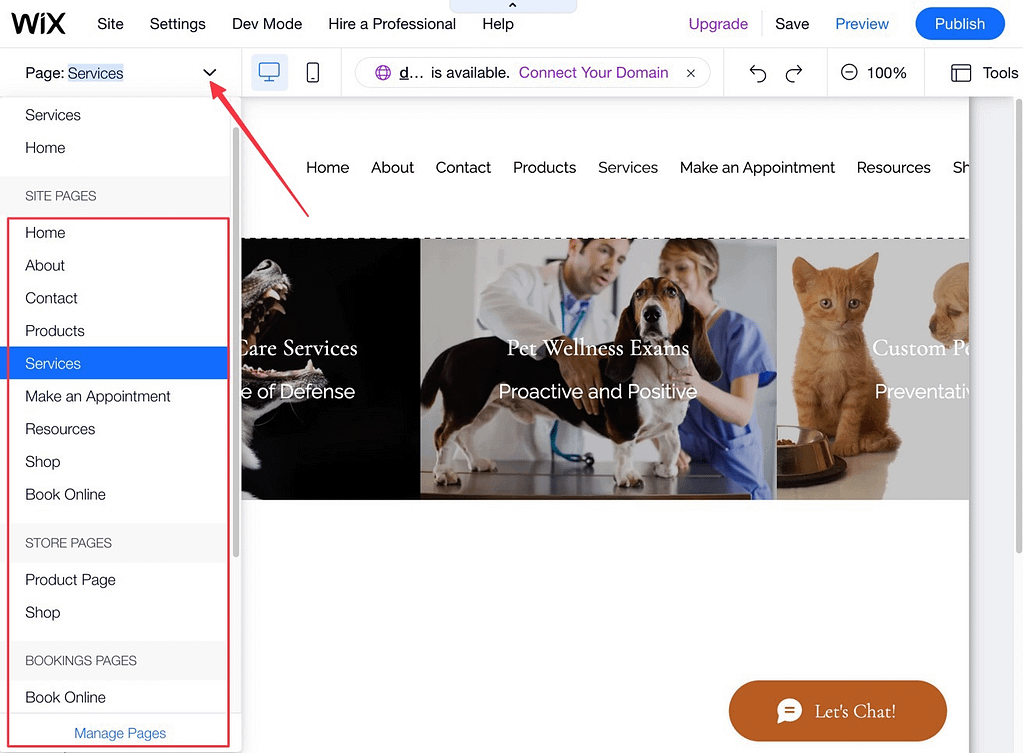Click Services in the site navigation
The width and height of the screenshot is (1023, 753).
(628, 168)
